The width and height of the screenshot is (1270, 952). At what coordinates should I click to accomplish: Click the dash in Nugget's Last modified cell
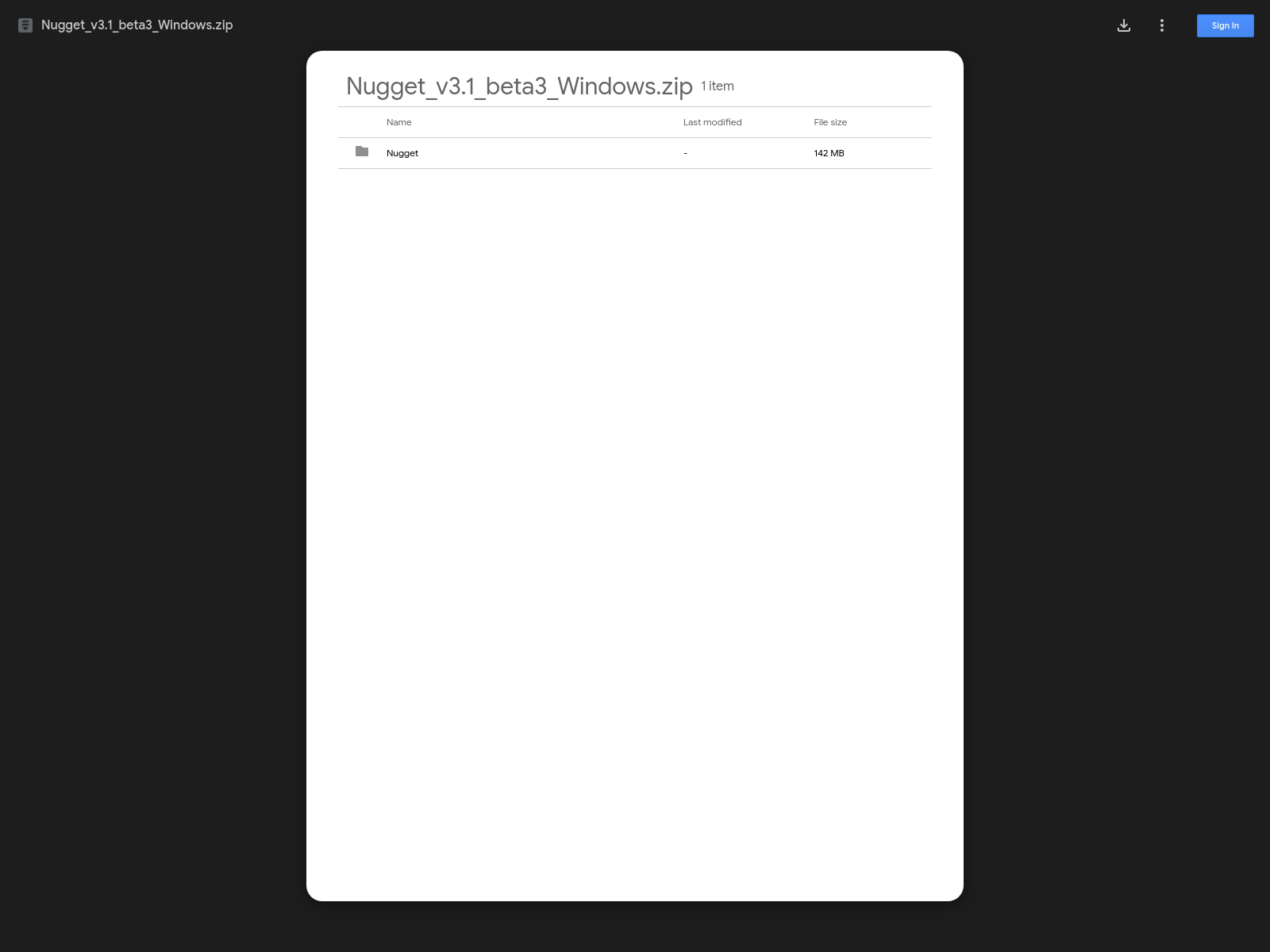click(x=685, y=153)
